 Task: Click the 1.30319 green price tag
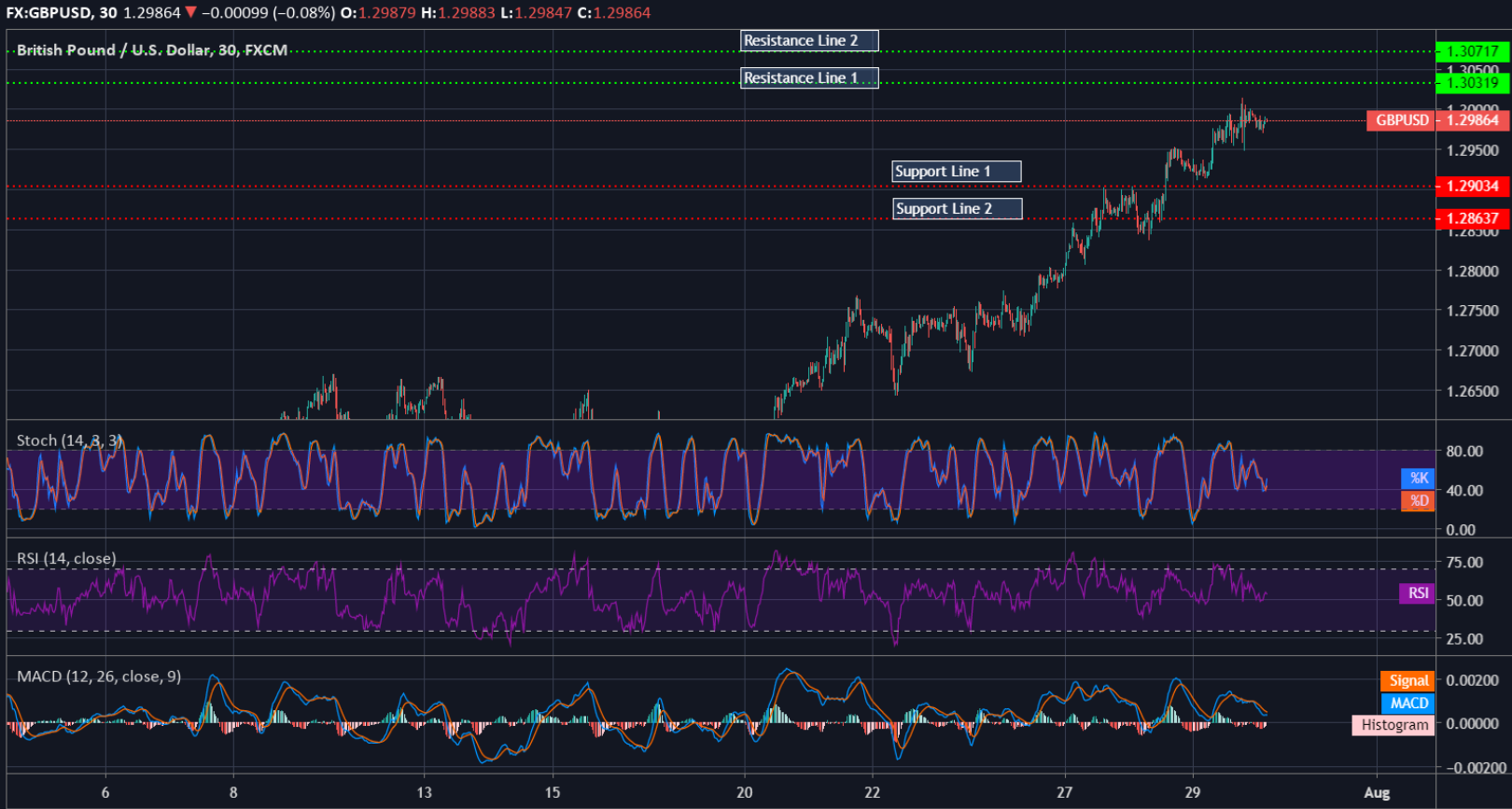point(1473,83)
